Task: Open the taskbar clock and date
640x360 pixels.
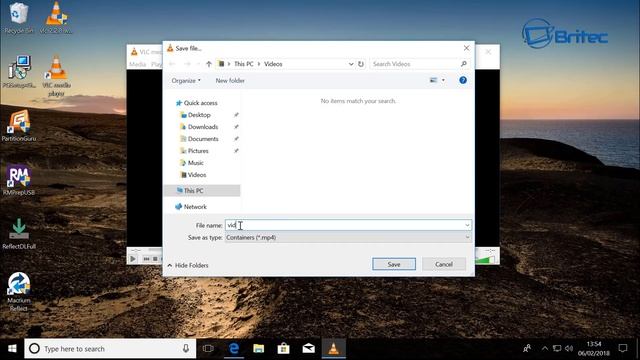Action: [593, 349]
